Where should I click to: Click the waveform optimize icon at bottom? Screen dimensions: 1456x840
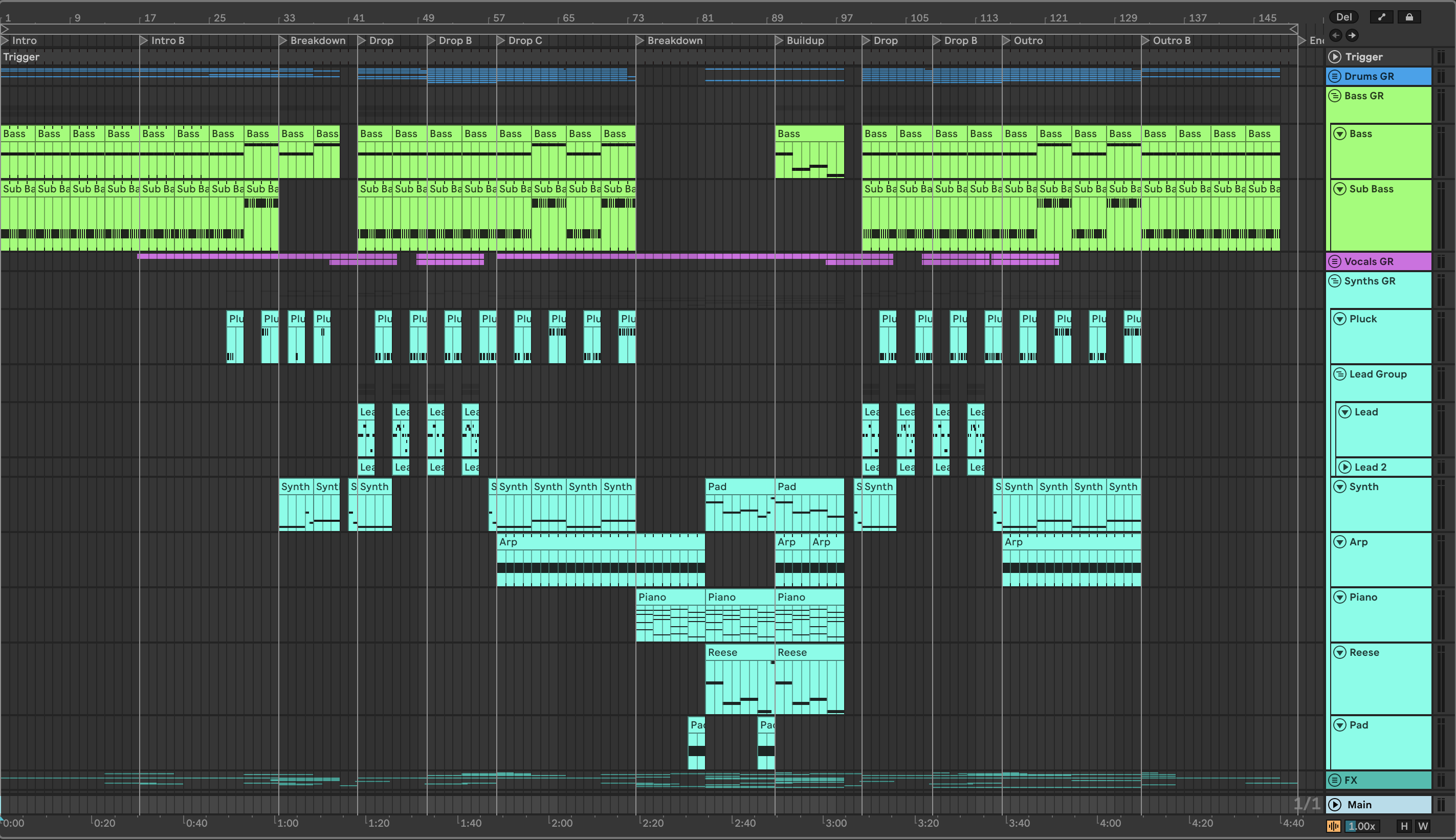[1334, 826]
